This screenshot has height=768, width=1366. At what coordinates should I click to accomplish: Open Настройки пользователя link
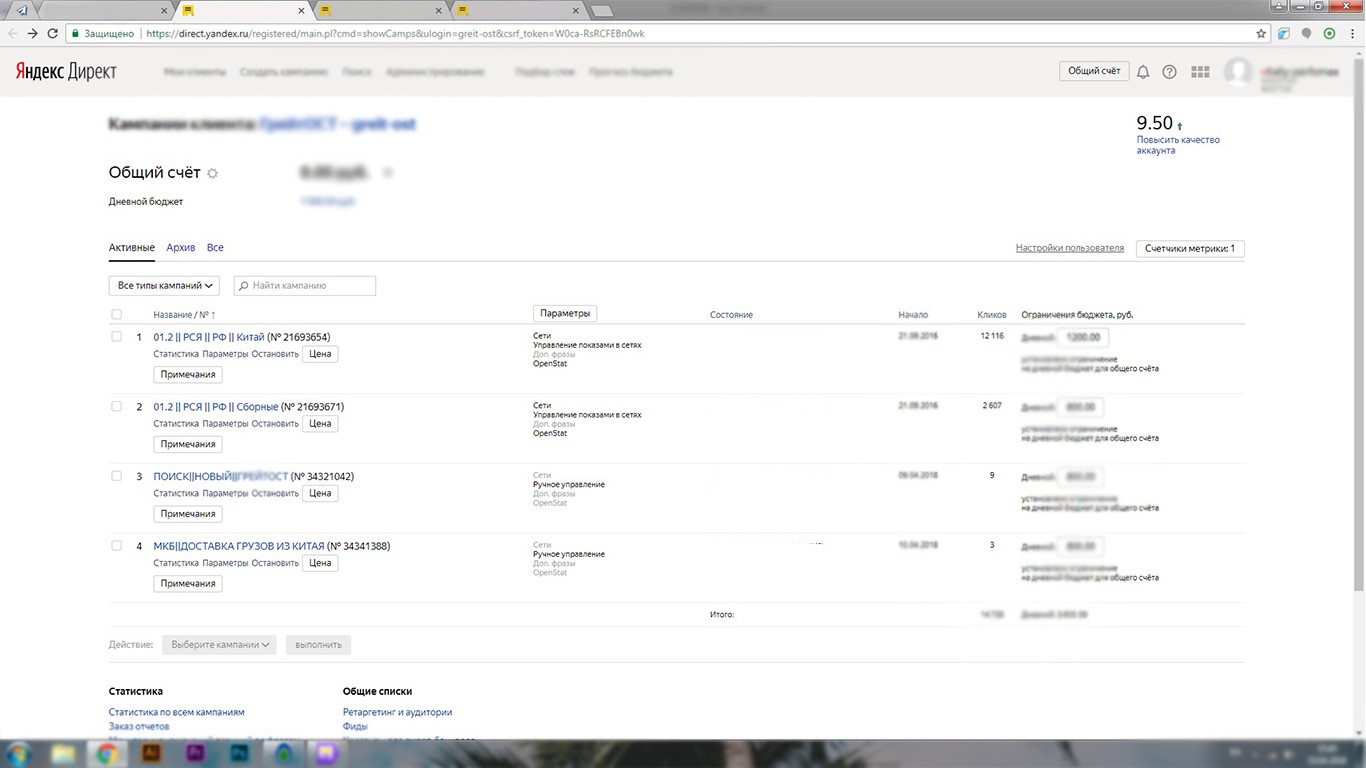[x=1070, y=248]
